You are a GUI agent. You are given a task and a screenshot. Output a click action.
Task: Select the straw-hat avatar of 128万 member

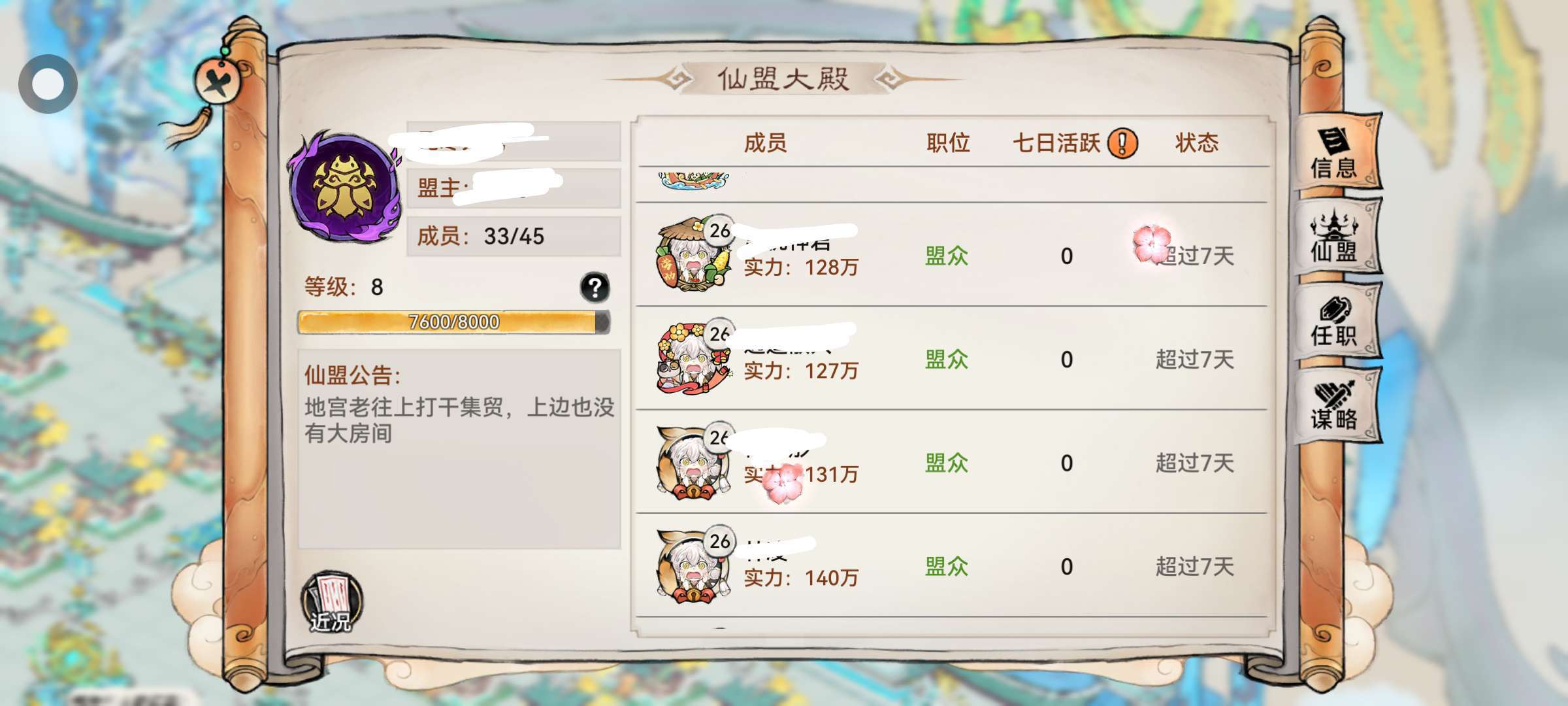694,254
